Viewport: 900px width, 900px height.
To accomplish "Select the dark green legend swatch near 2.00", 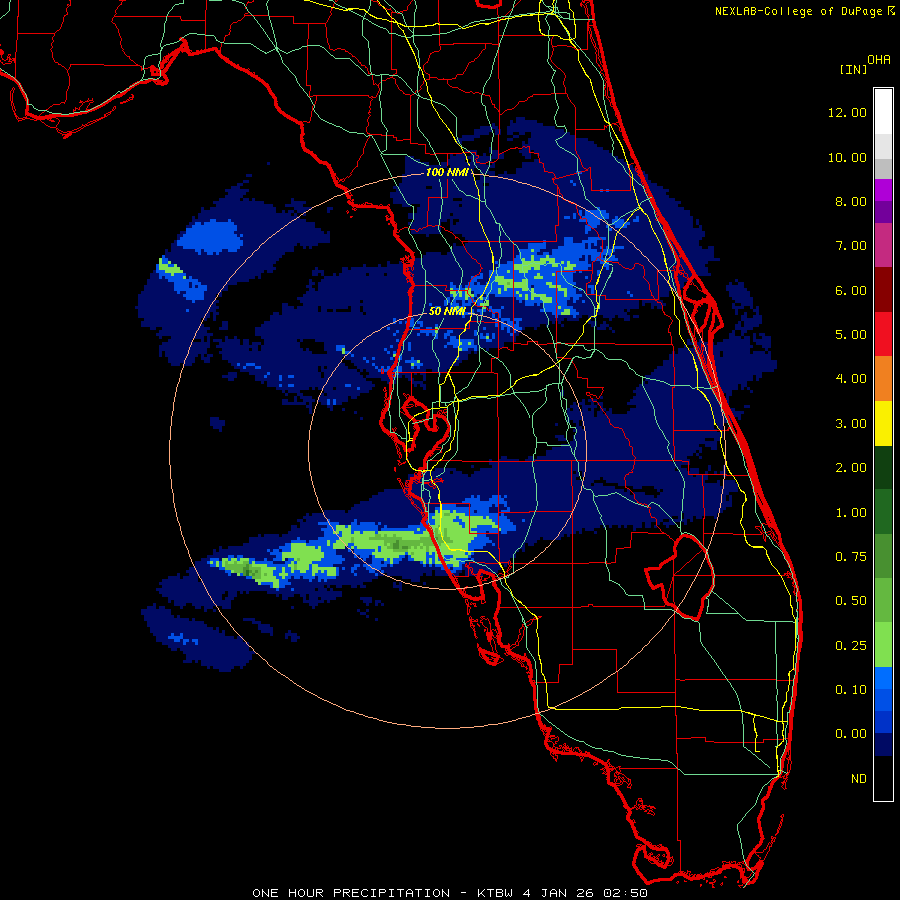I will pos(883,468).
